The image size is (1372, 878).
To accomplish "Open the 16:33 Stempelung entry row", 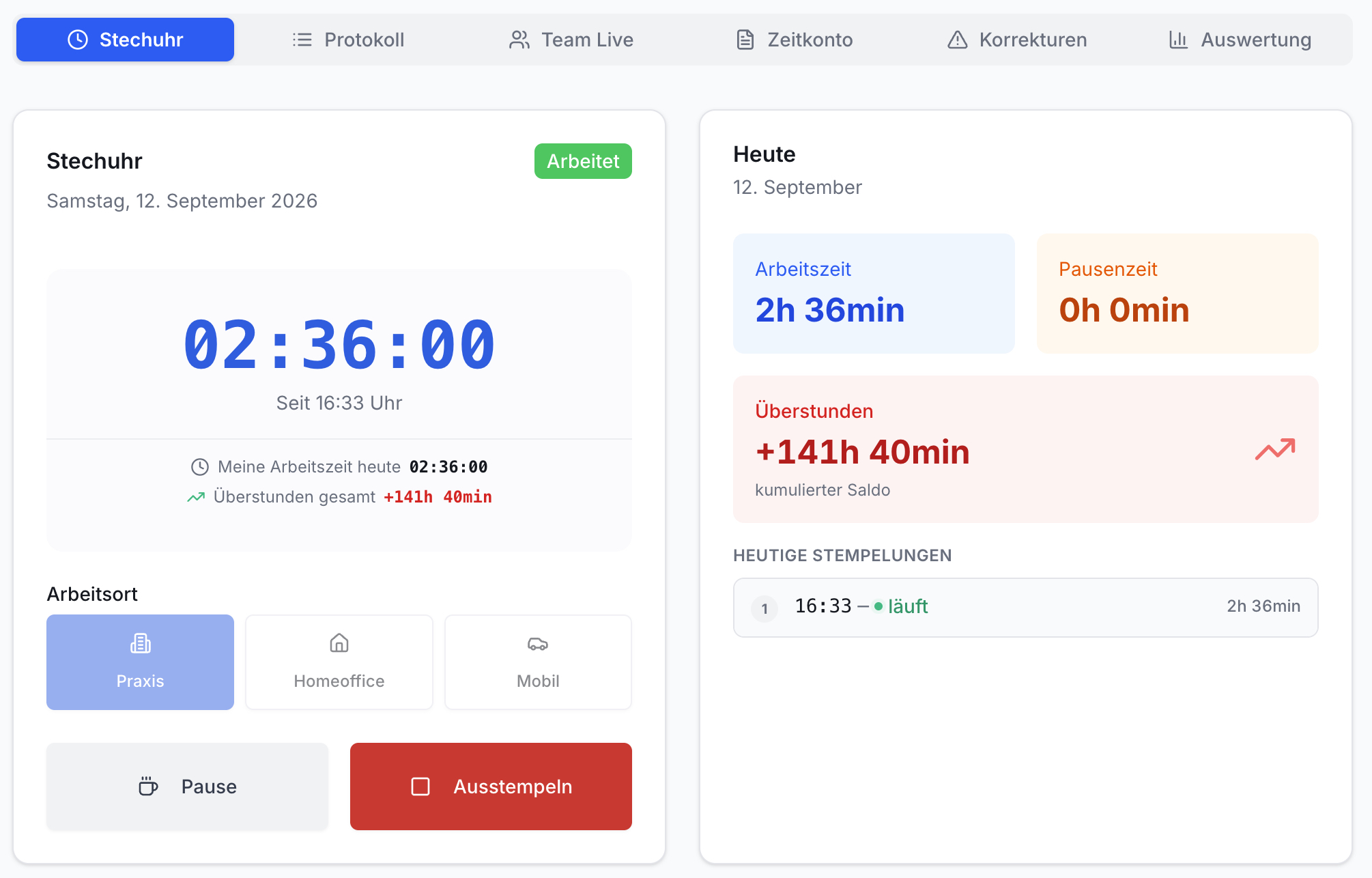I will 1025,608.
